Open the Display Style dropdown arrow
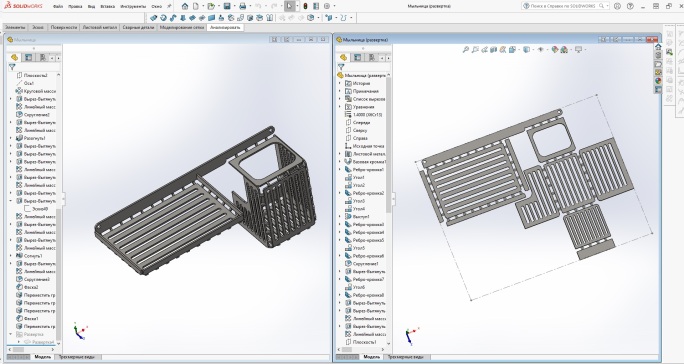Image resolution: width=684 pixels, height=364 pixels. click(533, 50)
